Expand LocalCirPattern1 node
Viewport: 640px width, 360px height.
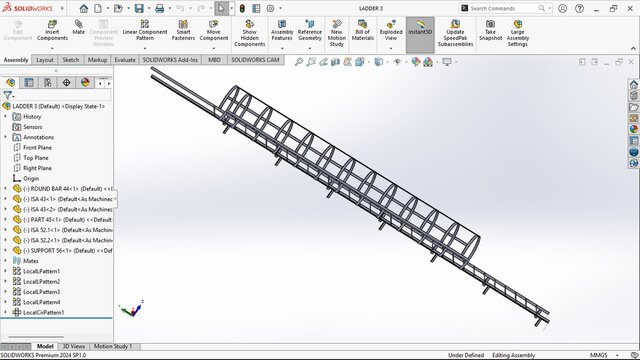(5, 312)
